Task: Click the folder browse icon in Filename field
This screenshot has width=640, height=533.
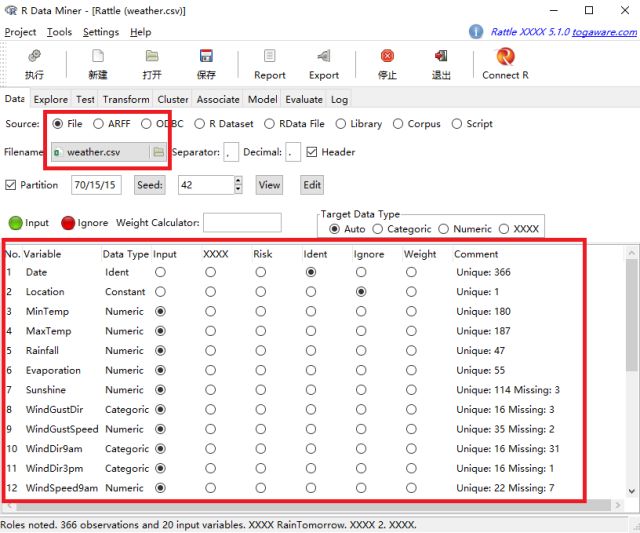Action: tap(158, 152)
